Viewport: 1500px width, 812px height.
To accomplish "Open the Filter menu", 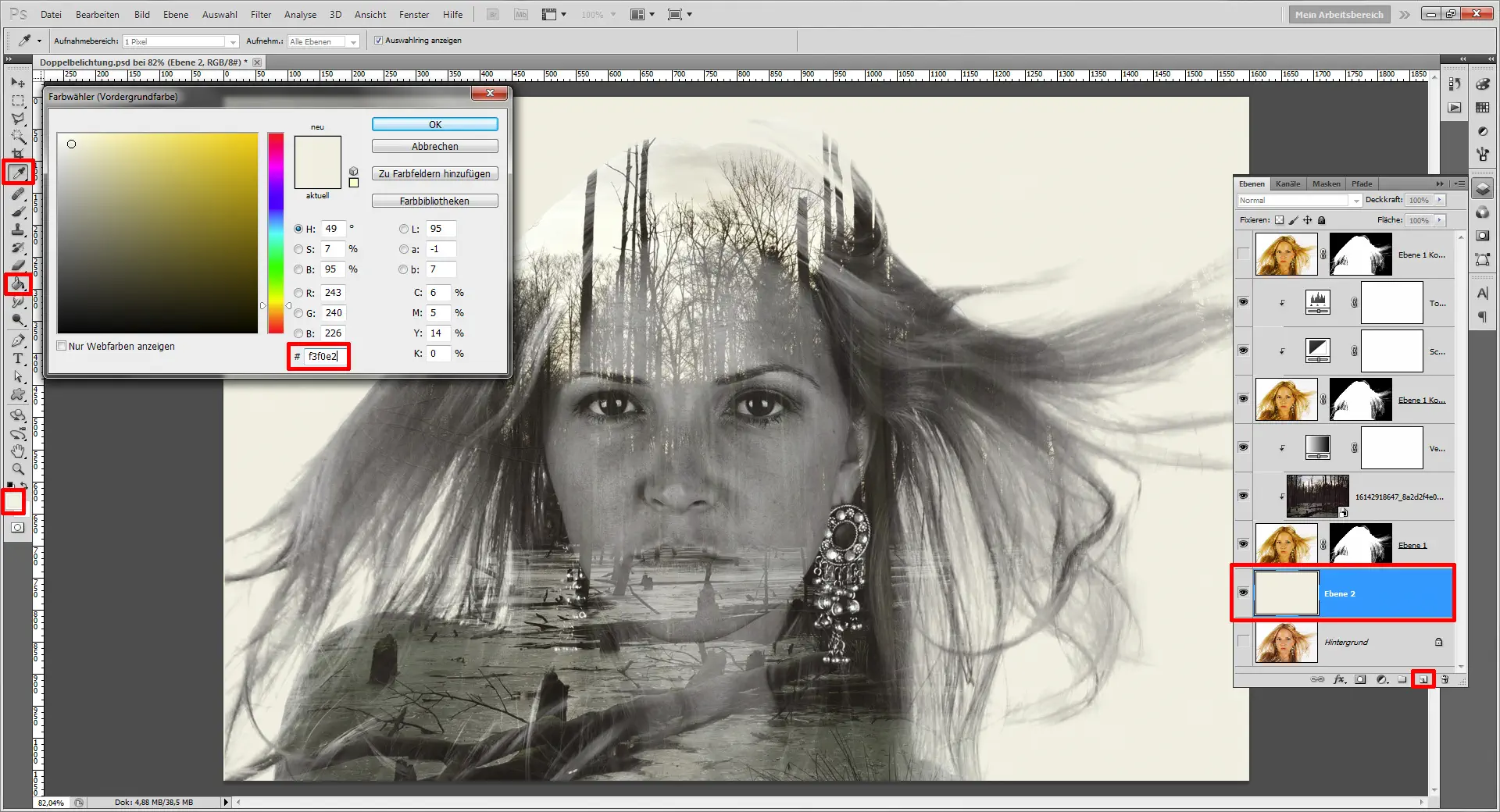I will 260,14.
